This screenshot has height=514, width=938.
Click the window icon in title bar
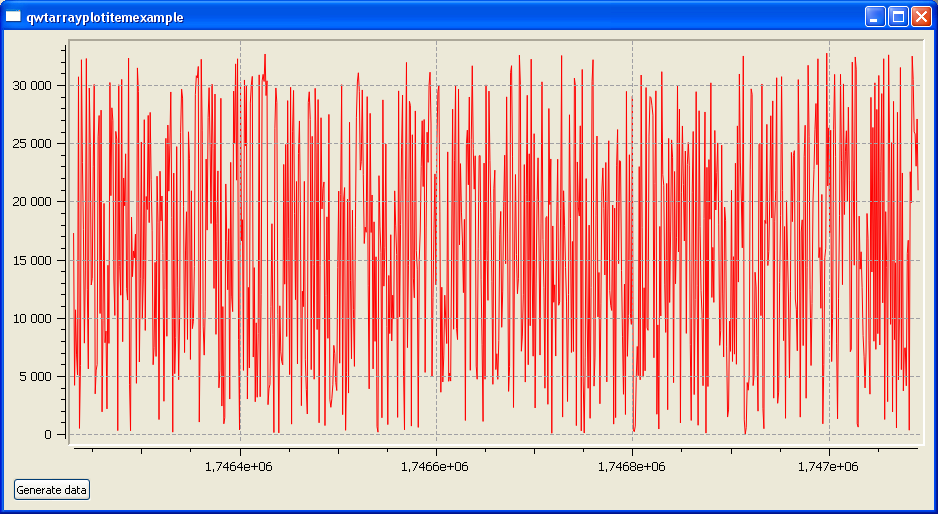tap(13, 17)
